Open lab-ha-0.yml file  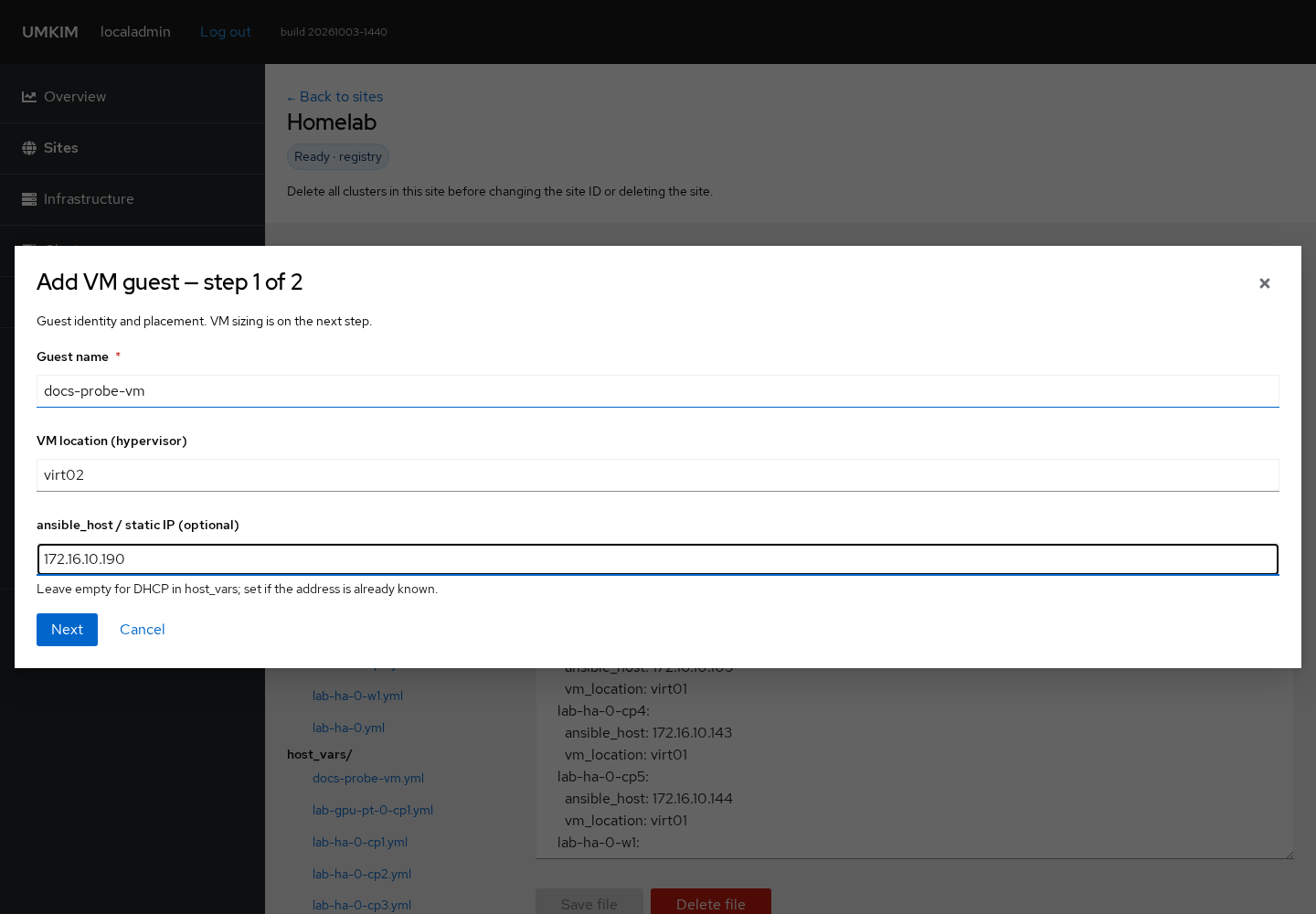348,728
